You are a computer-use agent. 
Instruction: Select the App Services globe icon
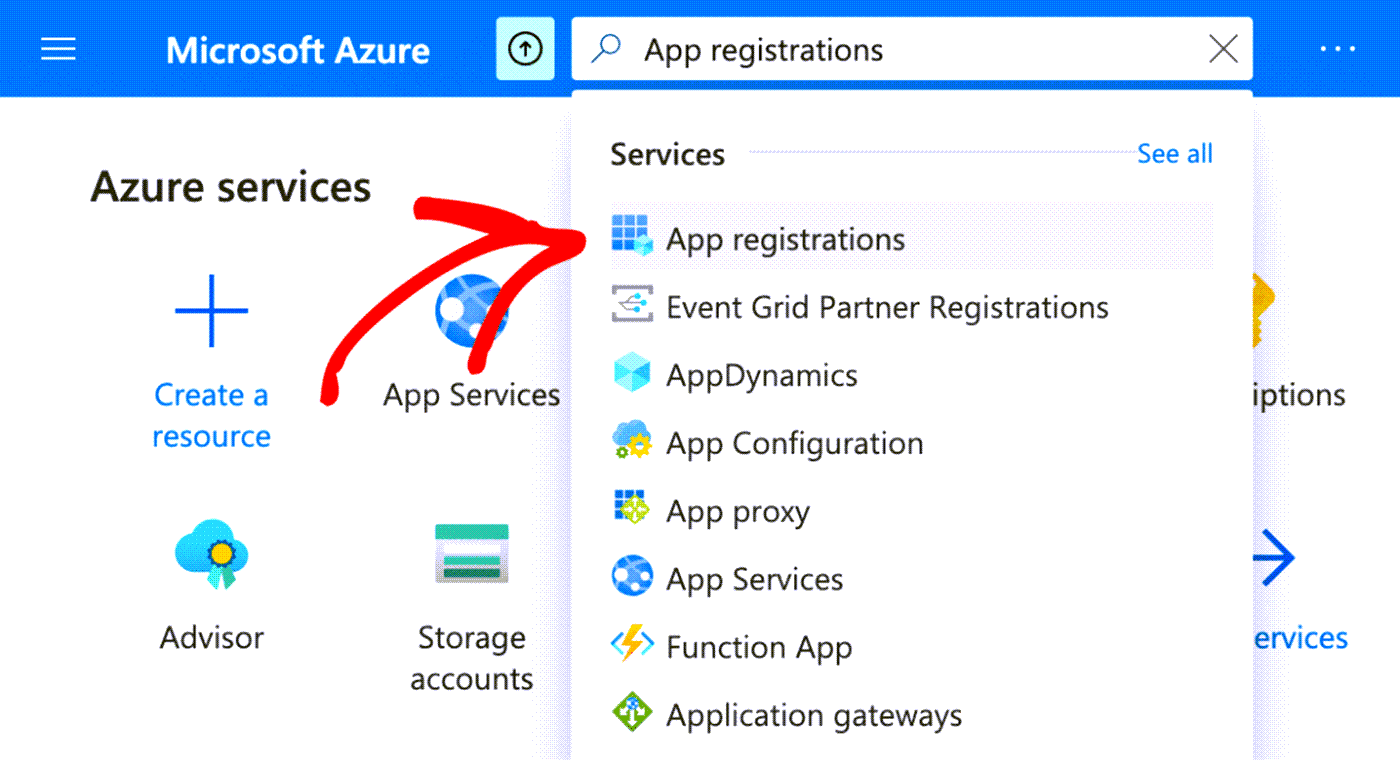point(471,315)
